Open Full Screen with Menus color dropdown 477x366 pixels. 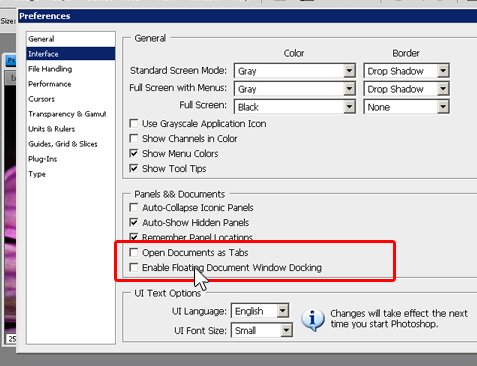click(295, 89)
